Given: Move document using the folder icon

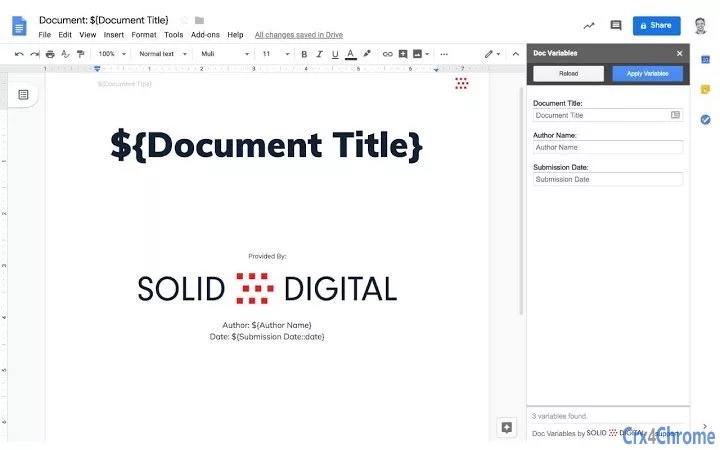Looking at the screenshot, I should [199, 20].
